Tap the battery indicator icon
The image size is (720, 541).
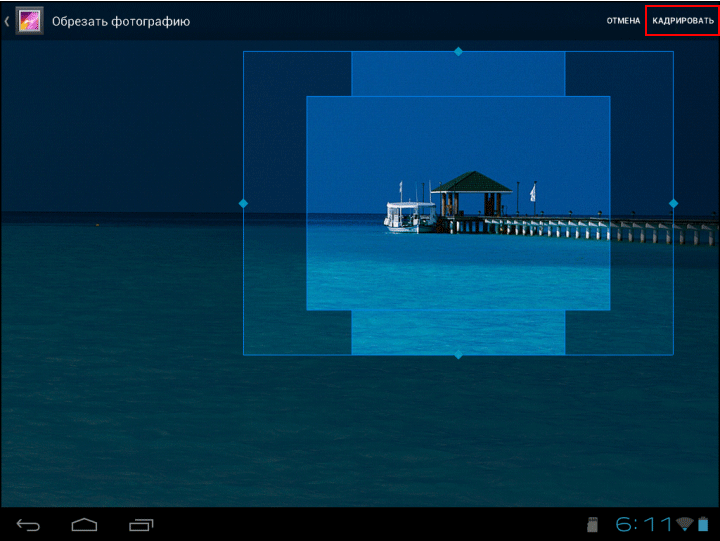(x=702, y=524)
